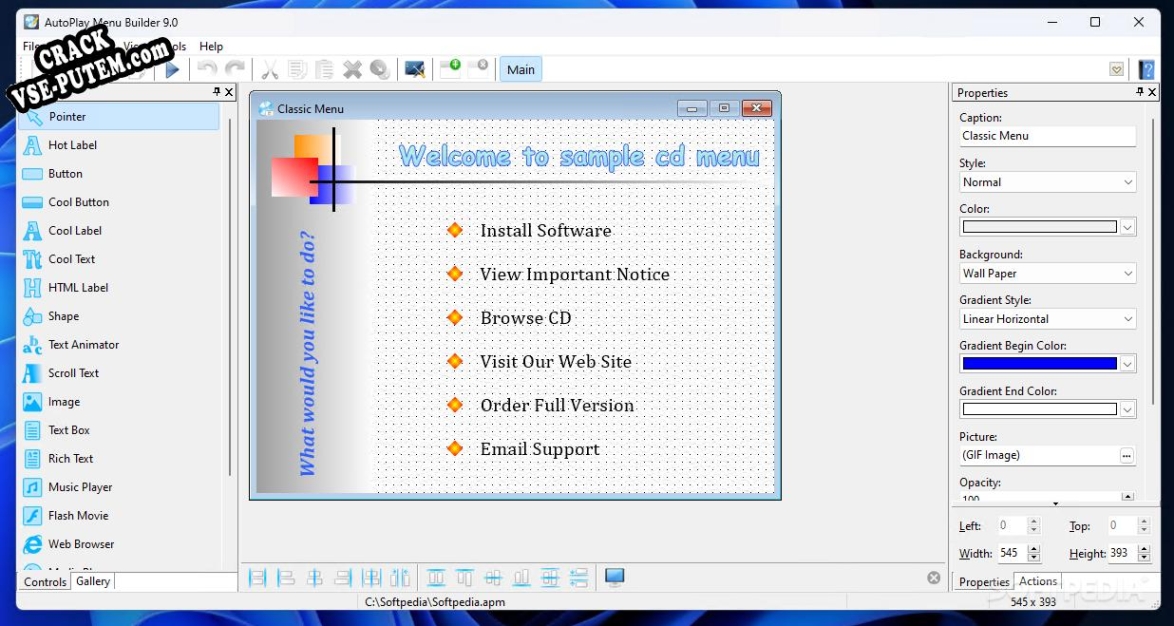Select the Pointer tool
This screenshot has width=1174, height=626.
point(119,117)
